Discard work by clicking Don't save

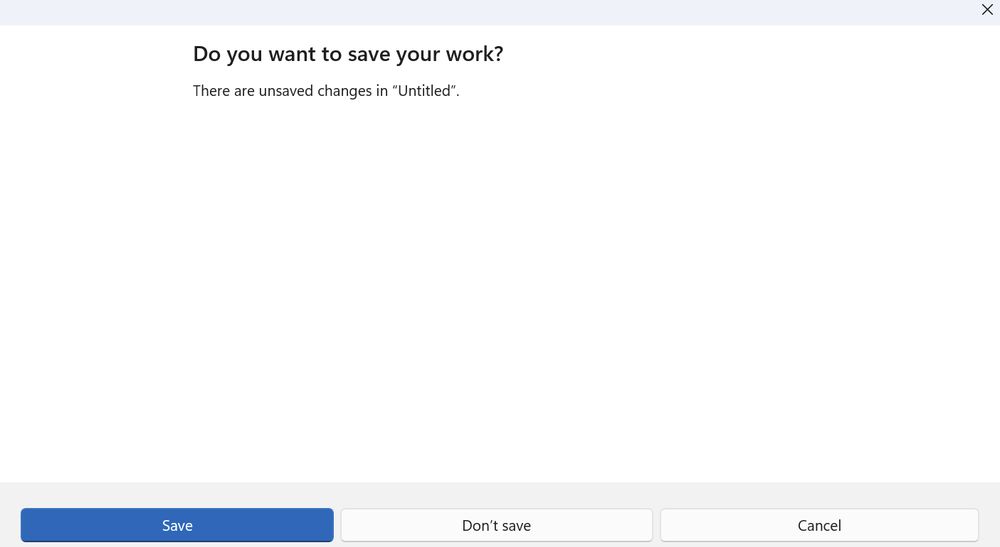(x=496, y=525)
